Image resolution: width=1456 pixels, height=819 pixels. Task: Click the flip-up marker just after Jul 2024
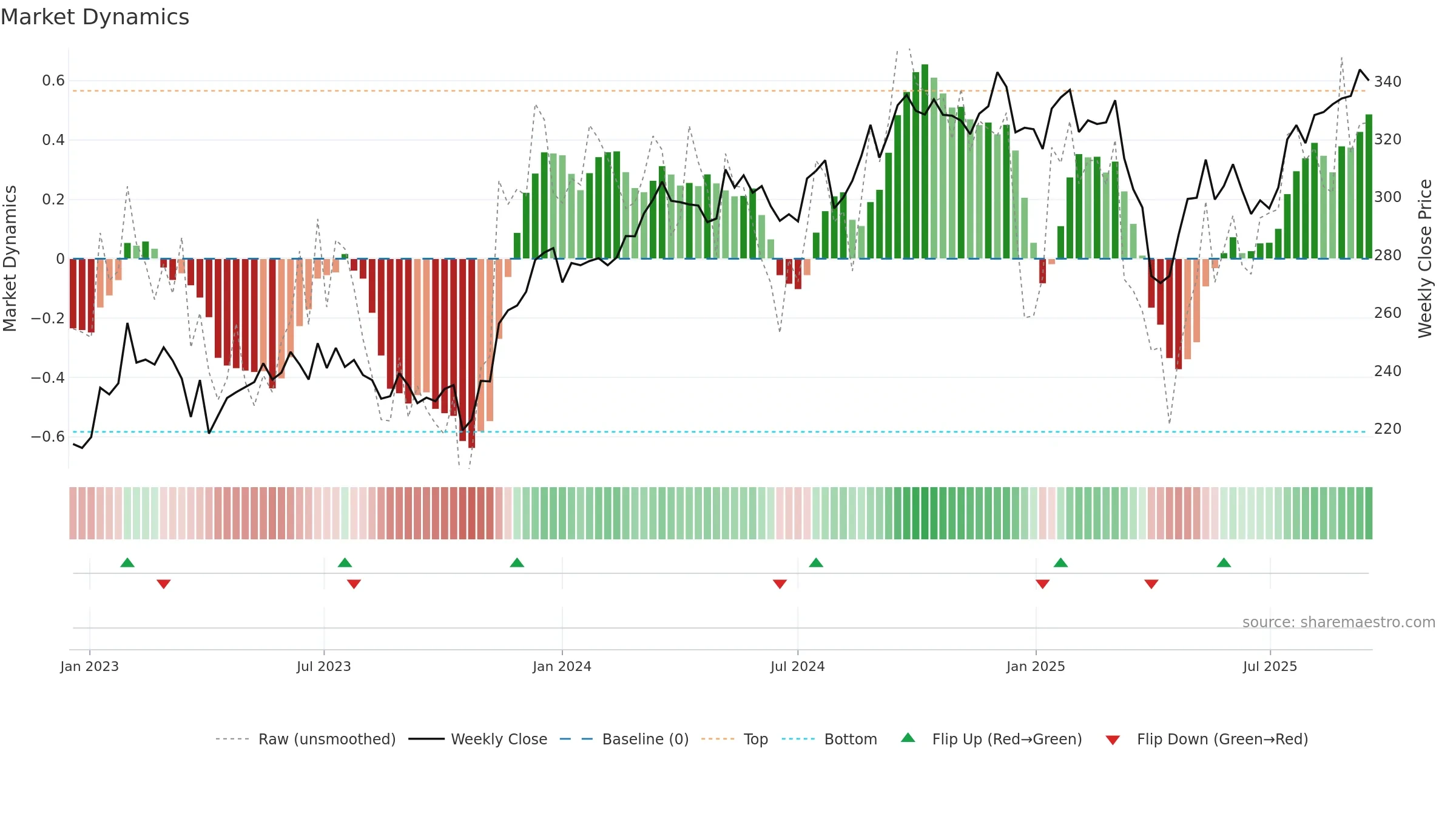point(816,562)
